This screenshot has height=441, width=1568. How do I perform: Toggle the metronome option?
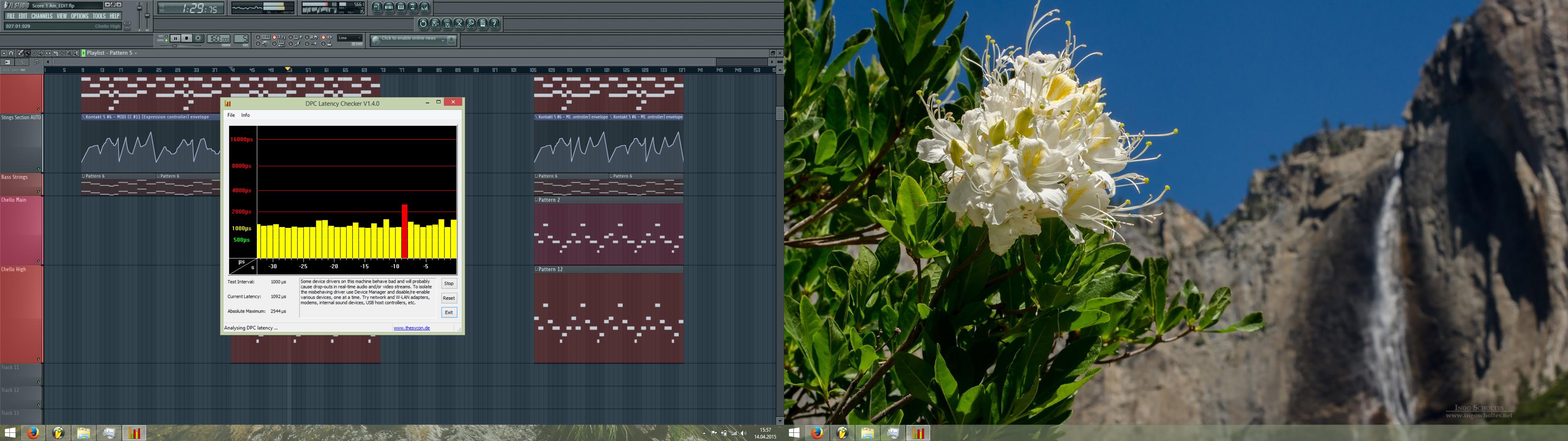tap(257, 44)
